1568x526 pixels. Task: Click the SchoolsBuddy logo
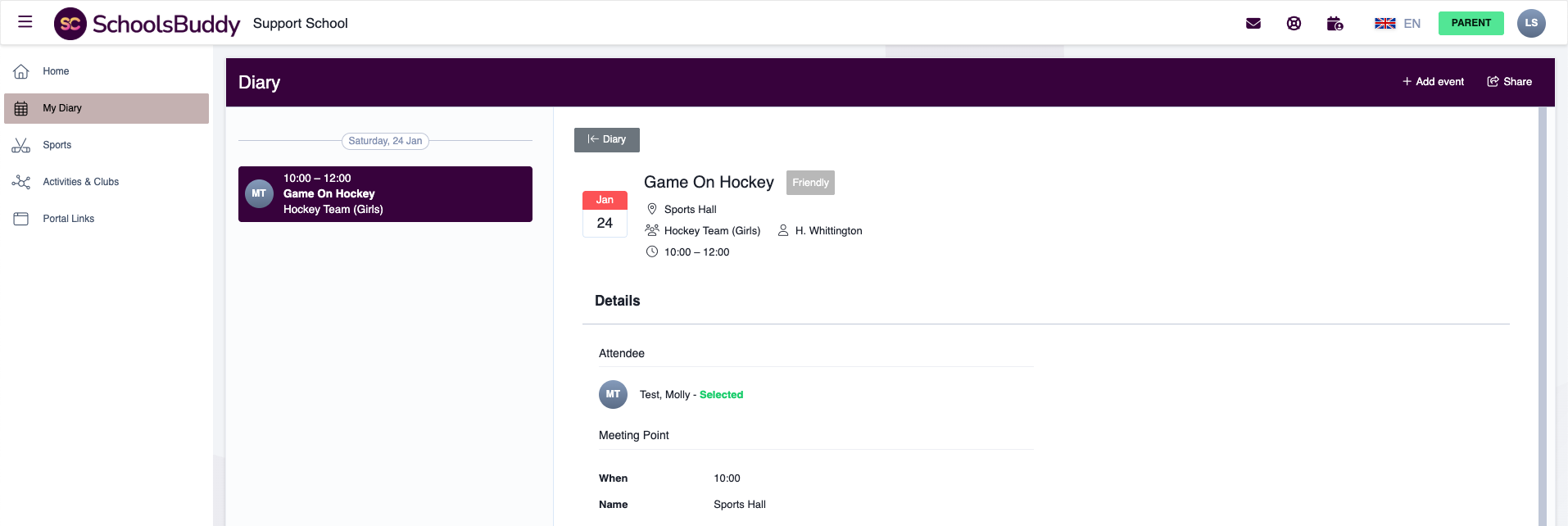pyautogui.click(x=147, y=24)
